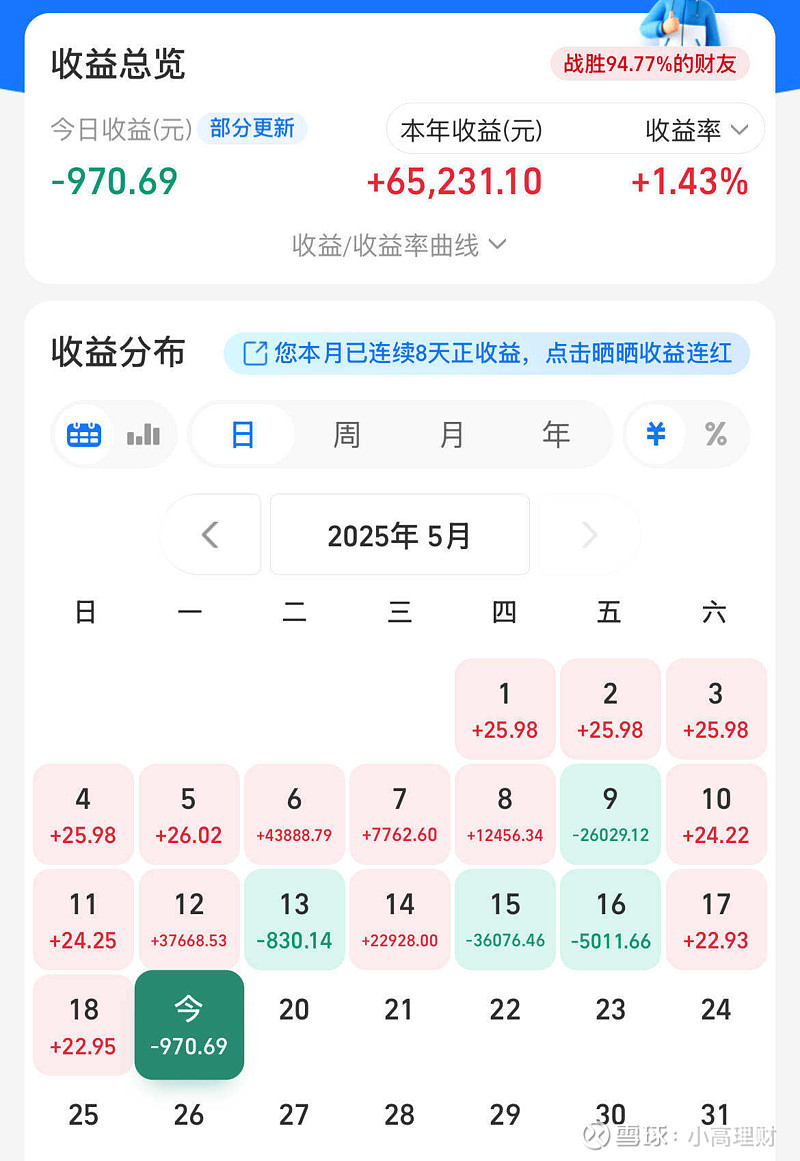
Task: Tap the share icon in streak banner
Action: click(x=255, y=353)
